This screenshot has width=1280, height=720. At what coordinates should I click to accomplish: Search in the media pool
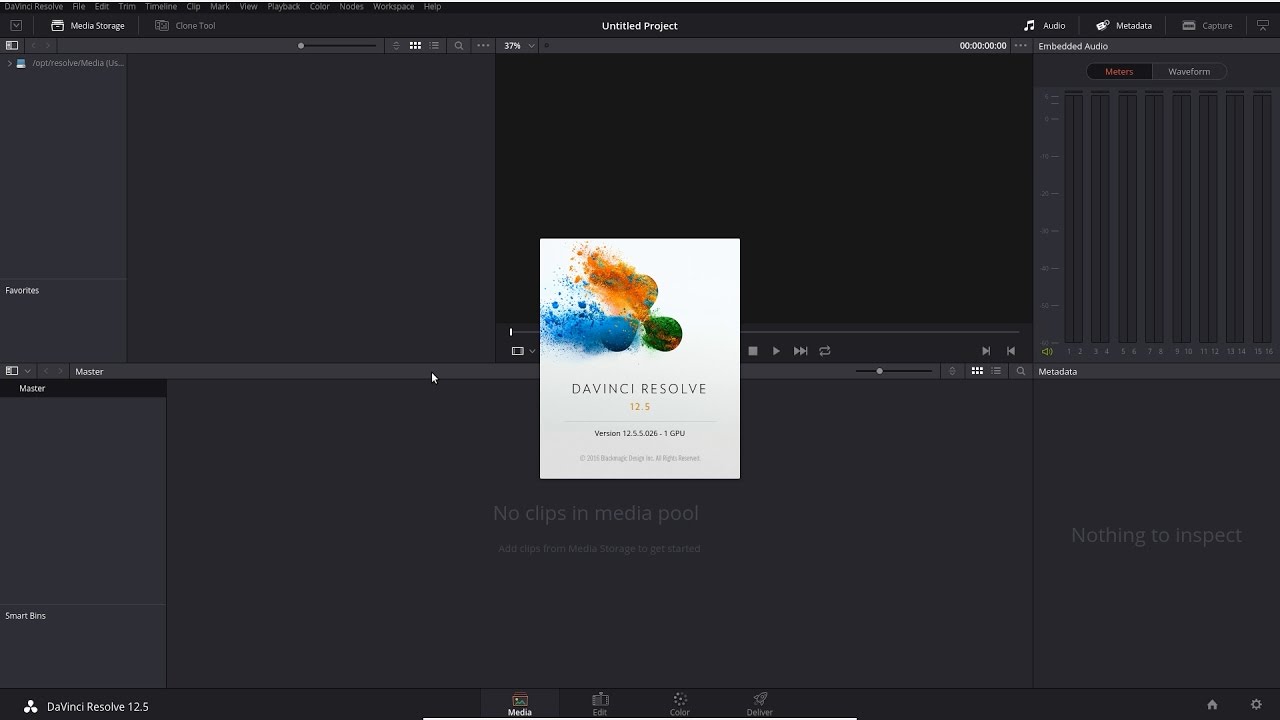click(1021, 371)
